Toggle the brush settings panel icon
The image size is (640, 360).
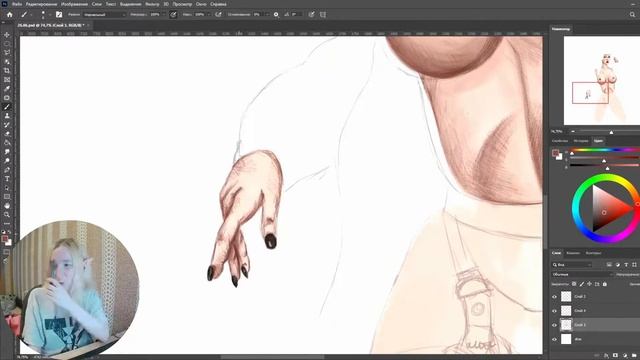(59, 14)
